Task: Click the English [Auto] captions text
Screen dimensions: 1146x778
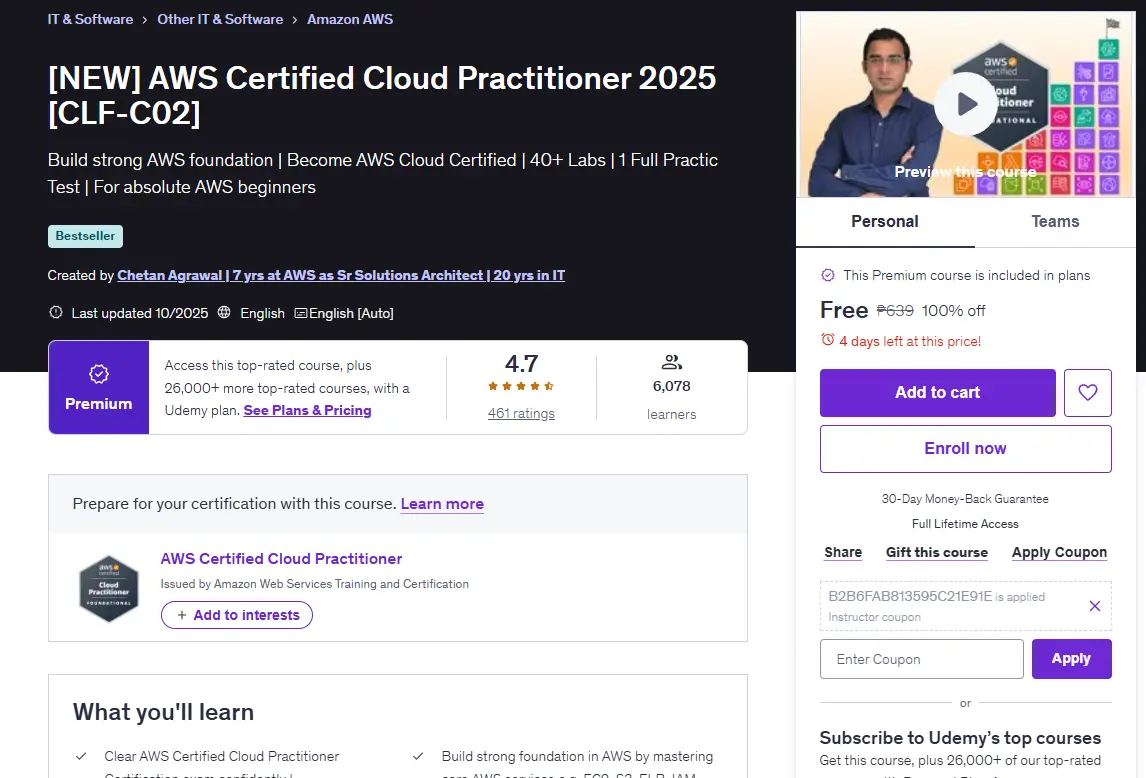Action: pyautogui.click(x=351, y=313)
